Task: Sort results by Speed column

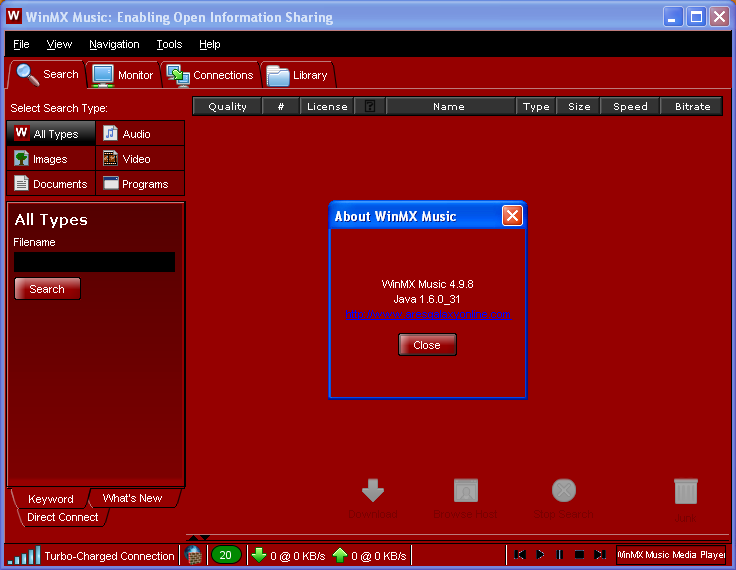Action: [x=630, y=107]
